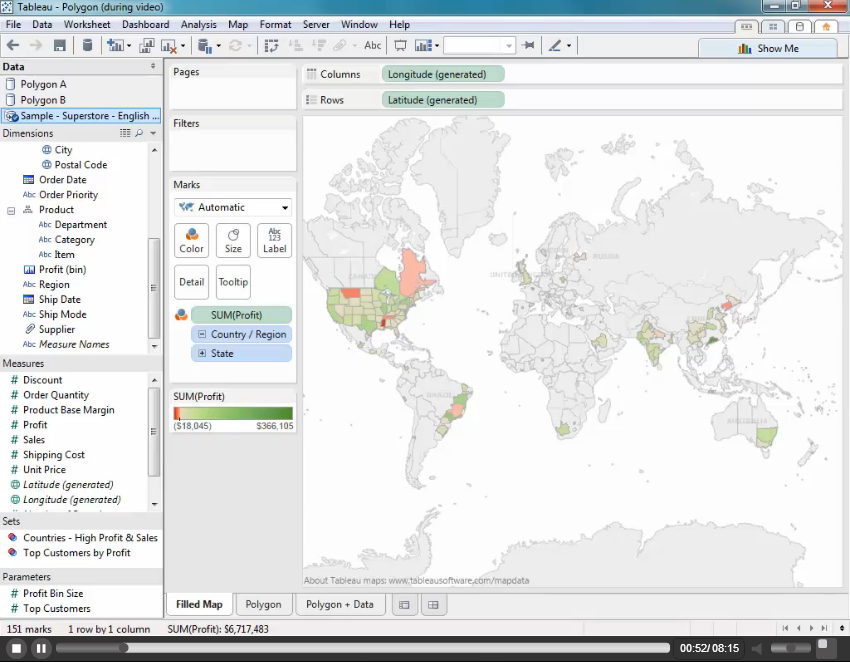Click the Show Me button

(x=768, y=48)
